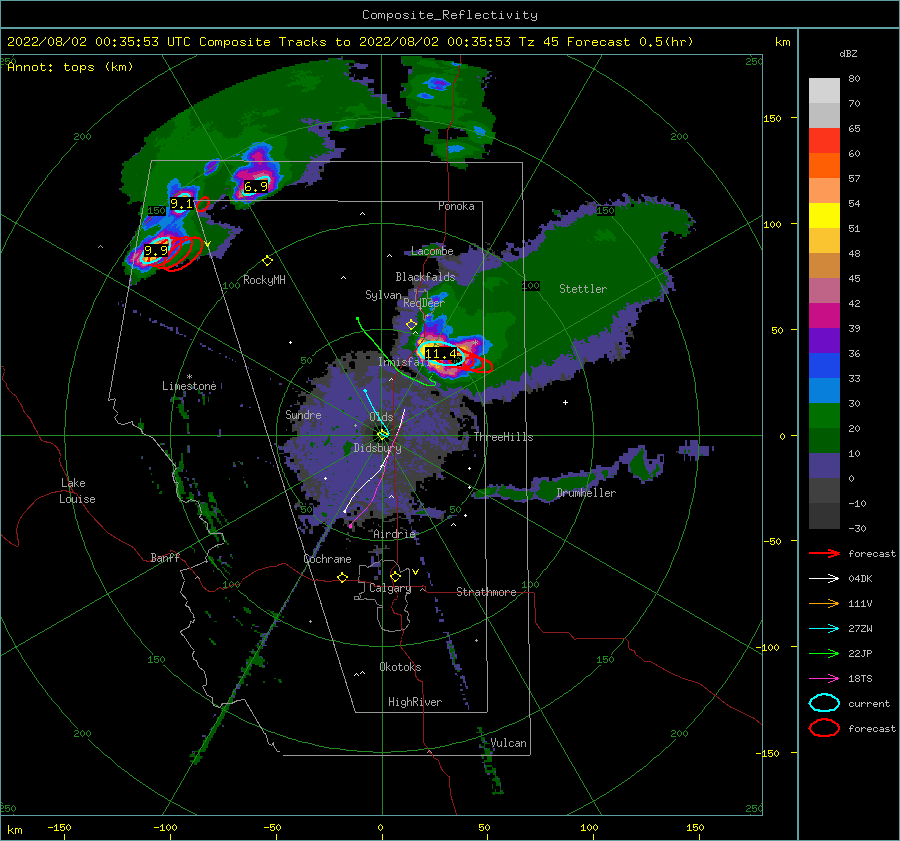Click the Cochrane town label

coord(327,559)
